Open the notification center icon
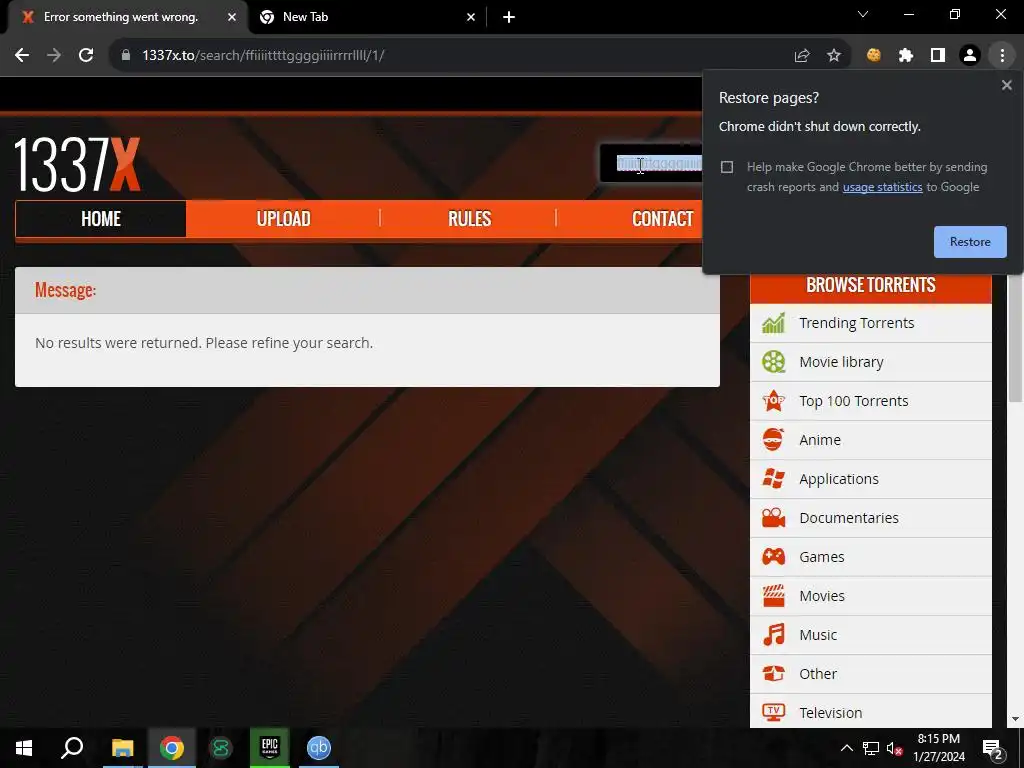Image resolution: width=1024 pixels, height=768 pixels. pyautogui.click(x=992, y=750)
